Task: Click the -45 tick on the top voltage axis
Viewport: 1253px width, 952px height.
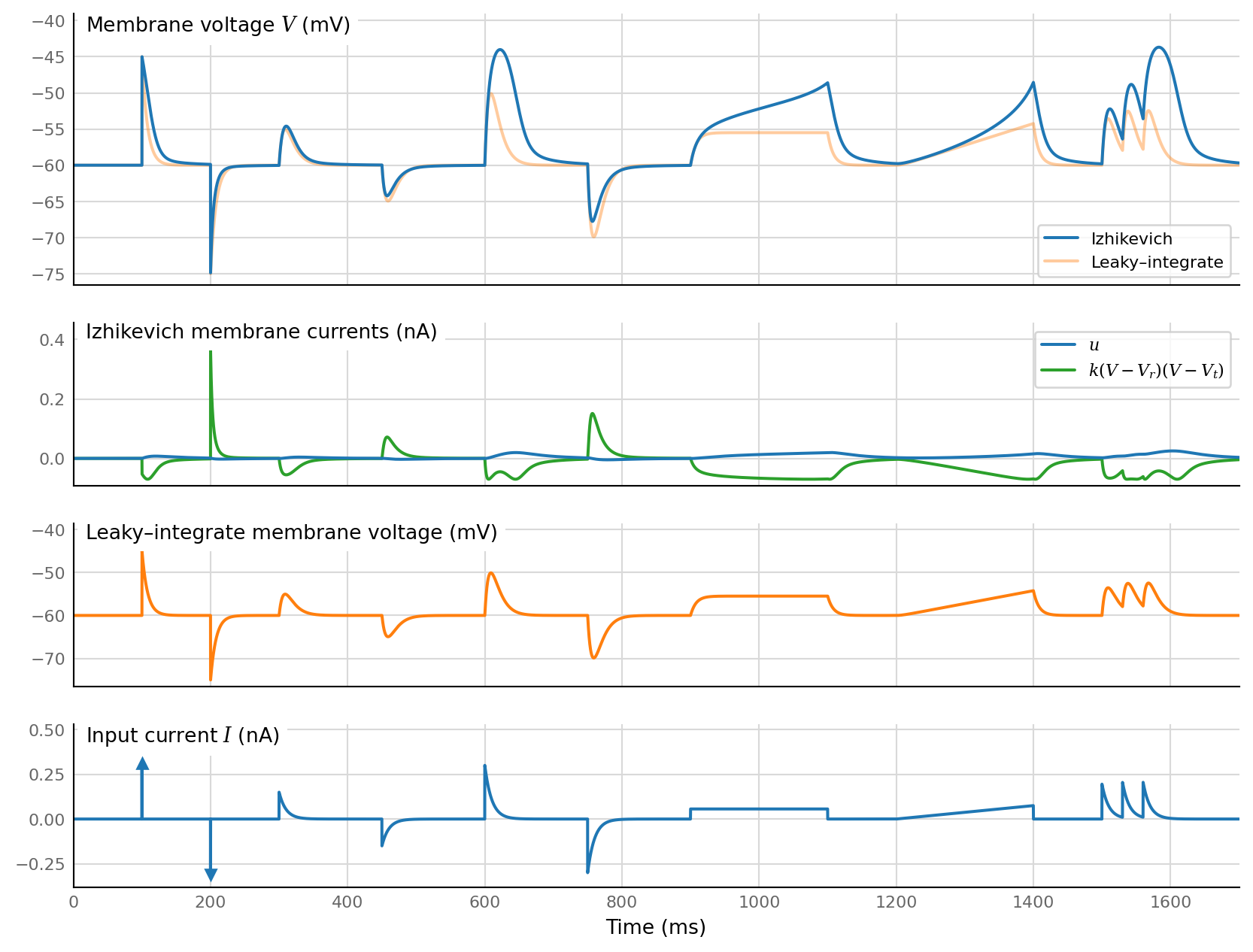Action: pos(47,57)
